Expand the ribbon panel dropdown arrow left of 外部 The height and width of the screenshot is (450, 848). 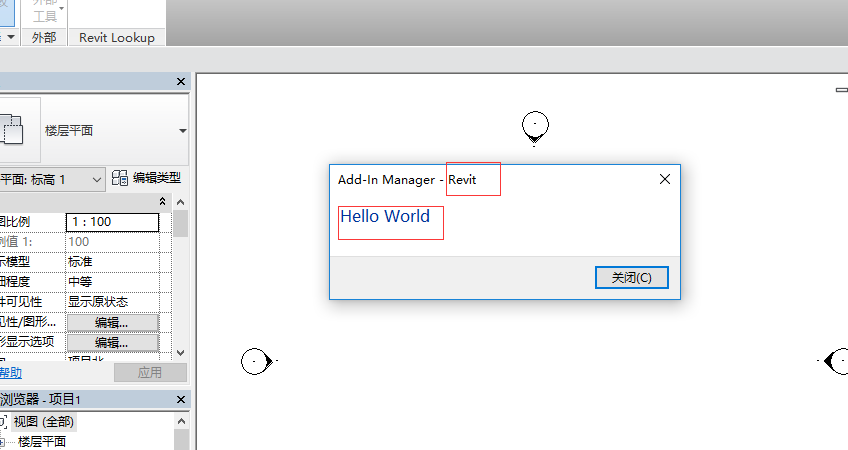11,37
